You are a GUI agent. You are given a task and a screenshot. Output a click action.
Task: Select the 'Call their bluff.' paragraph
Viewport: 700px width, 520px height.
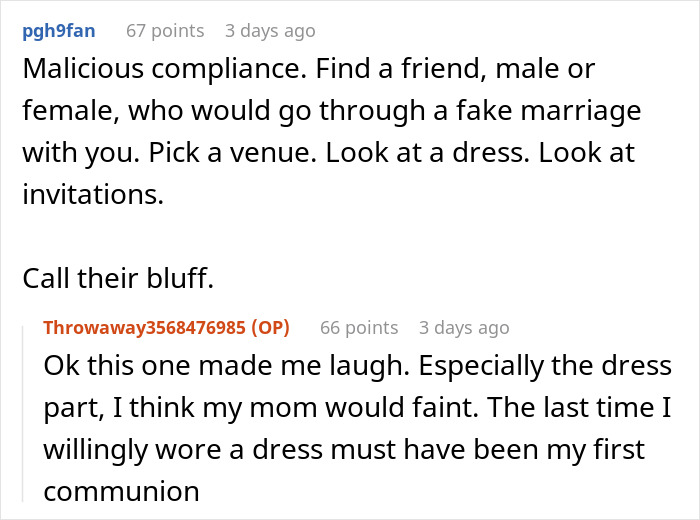click(118, 279)
